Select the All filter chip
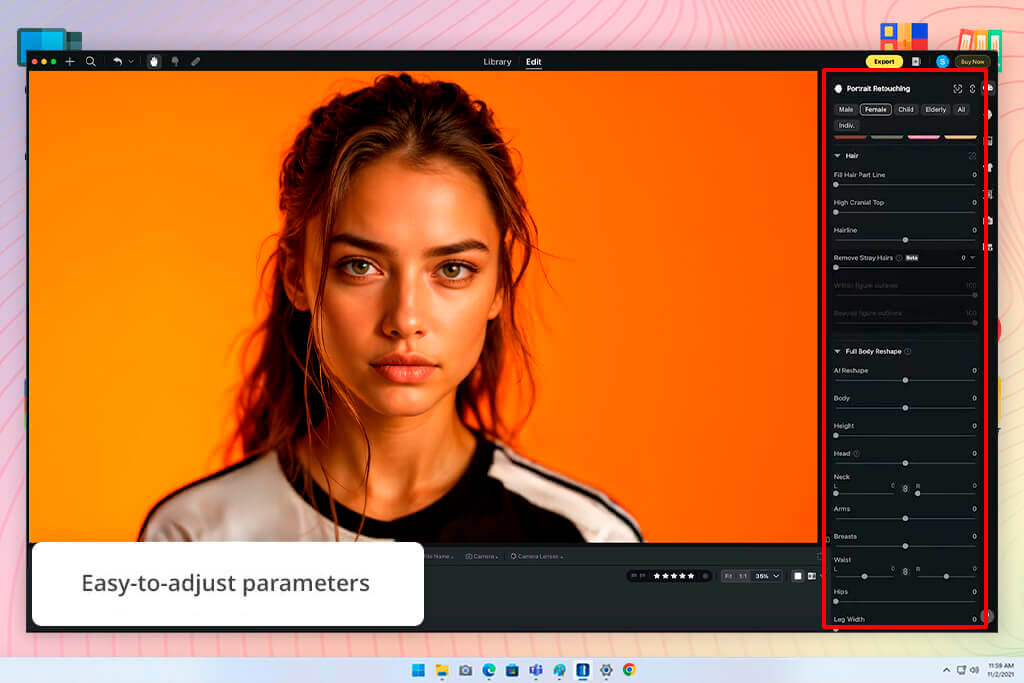The width and height of the screenshot is (1024, 683). (x=961, y=110)
